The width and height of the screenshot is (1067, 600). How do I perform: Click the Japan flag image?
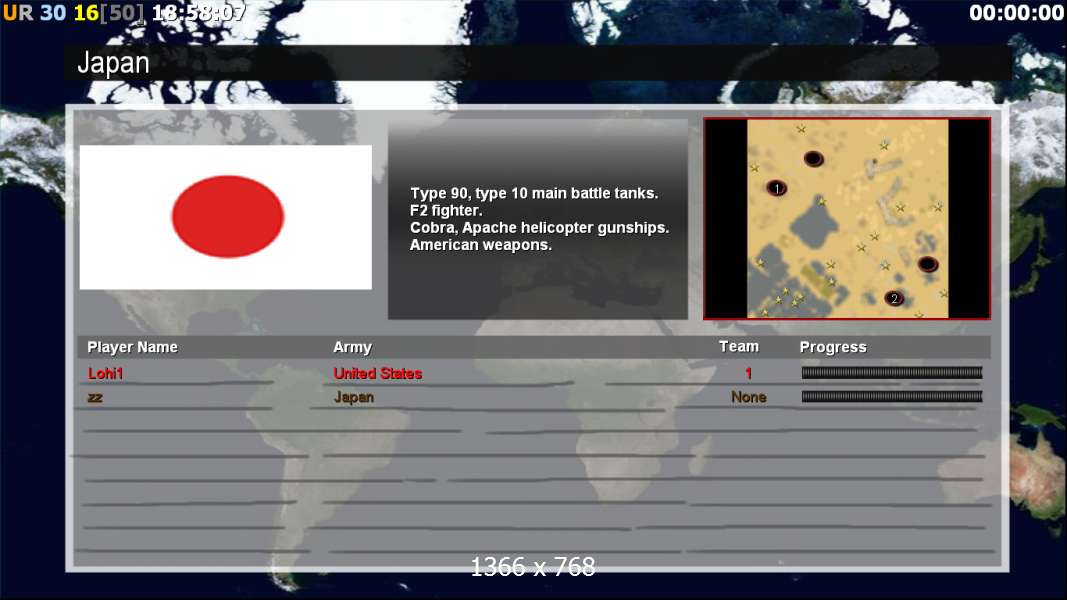click(x=225, y=217)
